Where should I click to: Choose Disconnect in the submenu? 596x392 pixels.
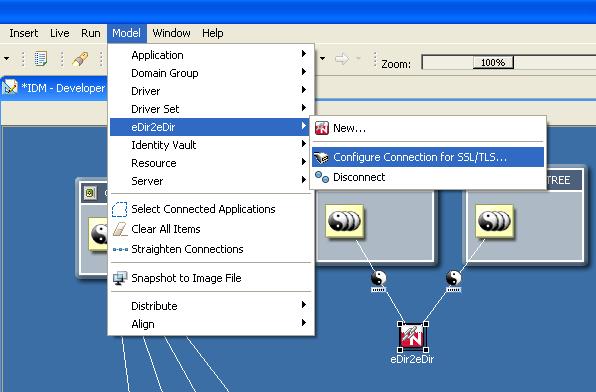pyautogui.click(x=428, y=177)
